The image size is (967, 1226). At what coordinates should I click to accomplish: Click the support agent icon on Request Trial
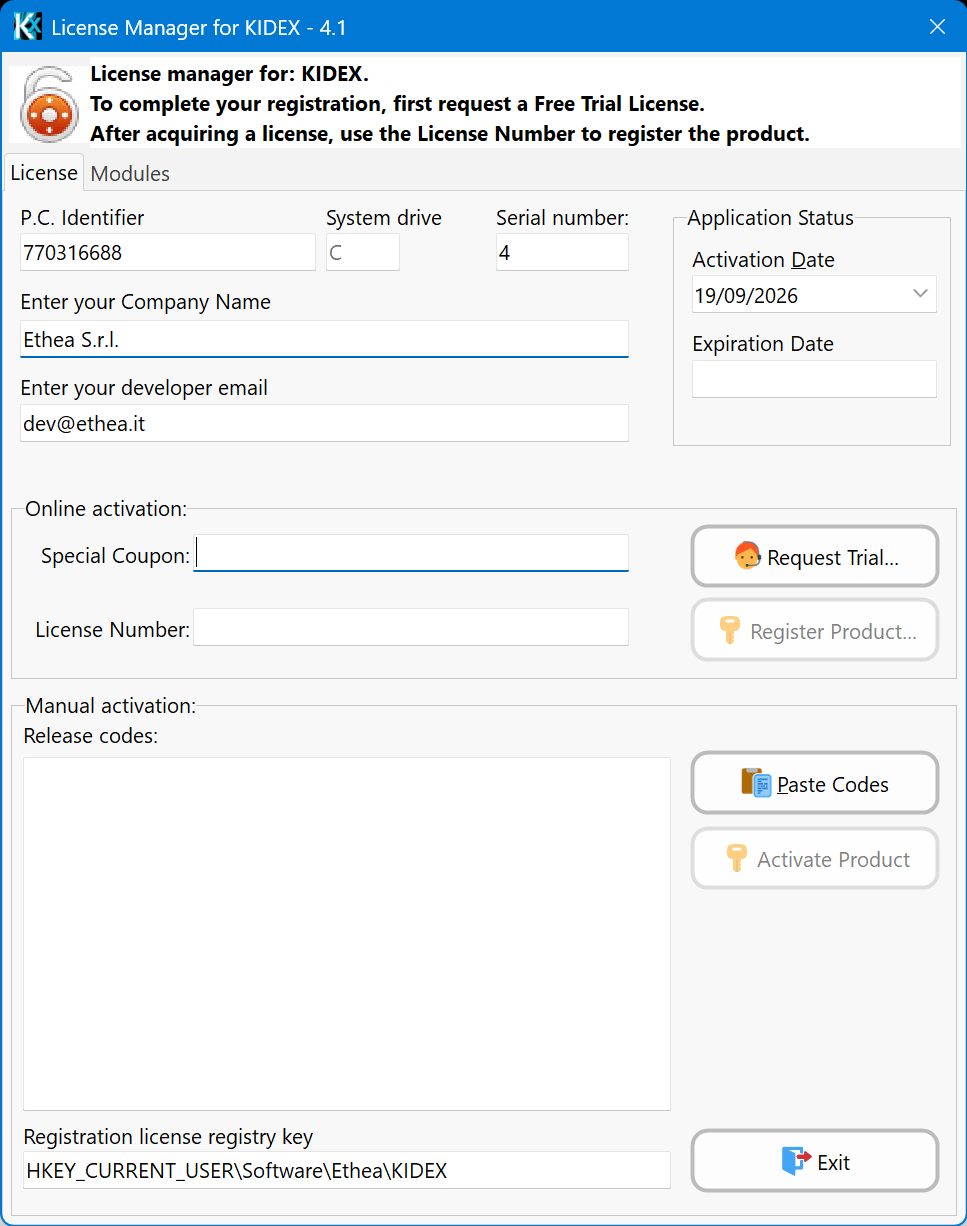pyautogui.click(x=746, y=557)
